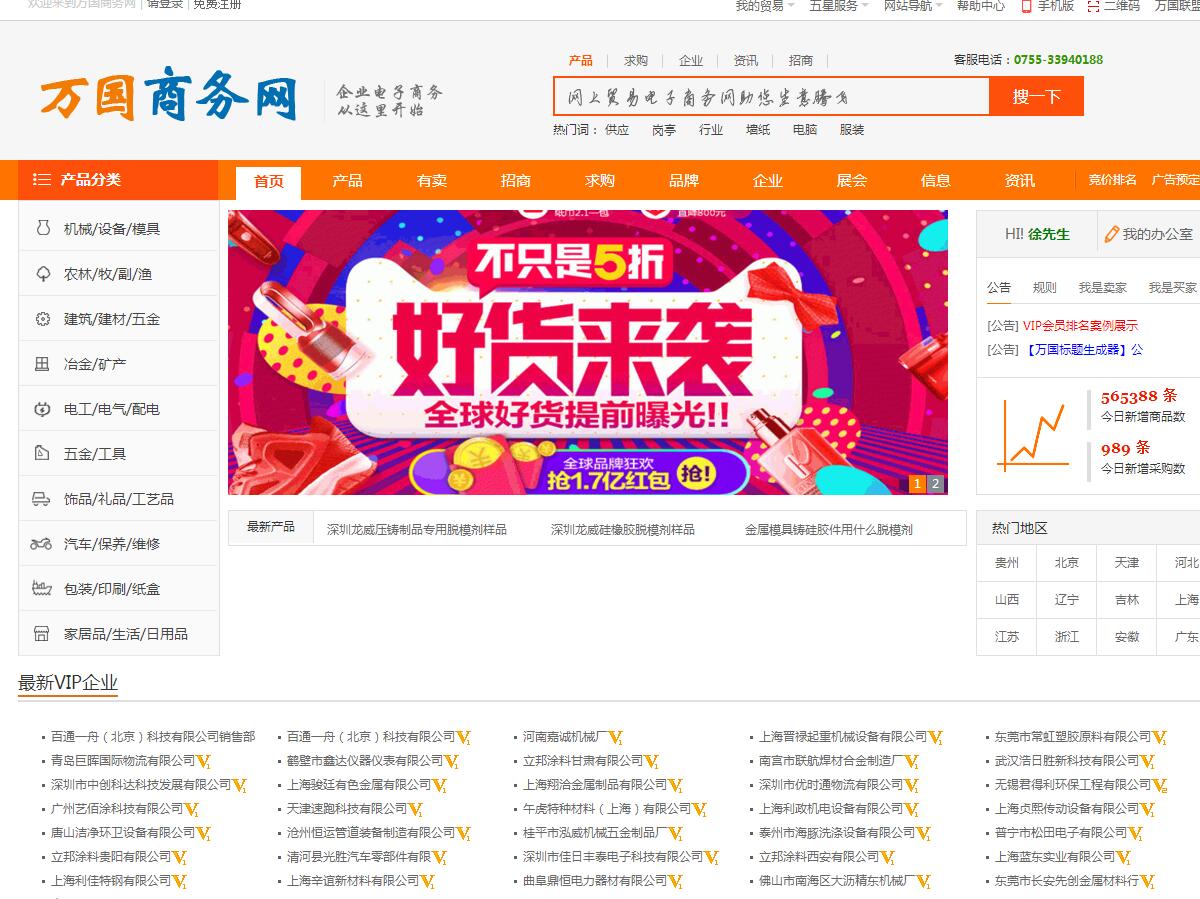1200x899 pixels.
Task: Click the 搜一下 search button
Action: [1036, 97]
